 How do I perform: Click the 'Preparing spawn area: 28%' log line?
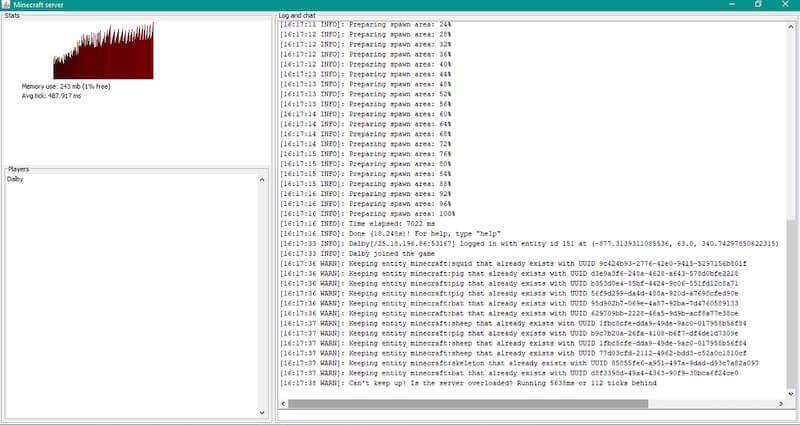coord(366,35)
